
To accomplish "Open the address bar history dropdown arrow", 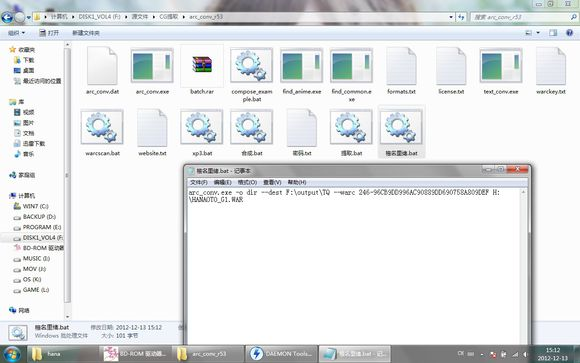I will (451, 17).
